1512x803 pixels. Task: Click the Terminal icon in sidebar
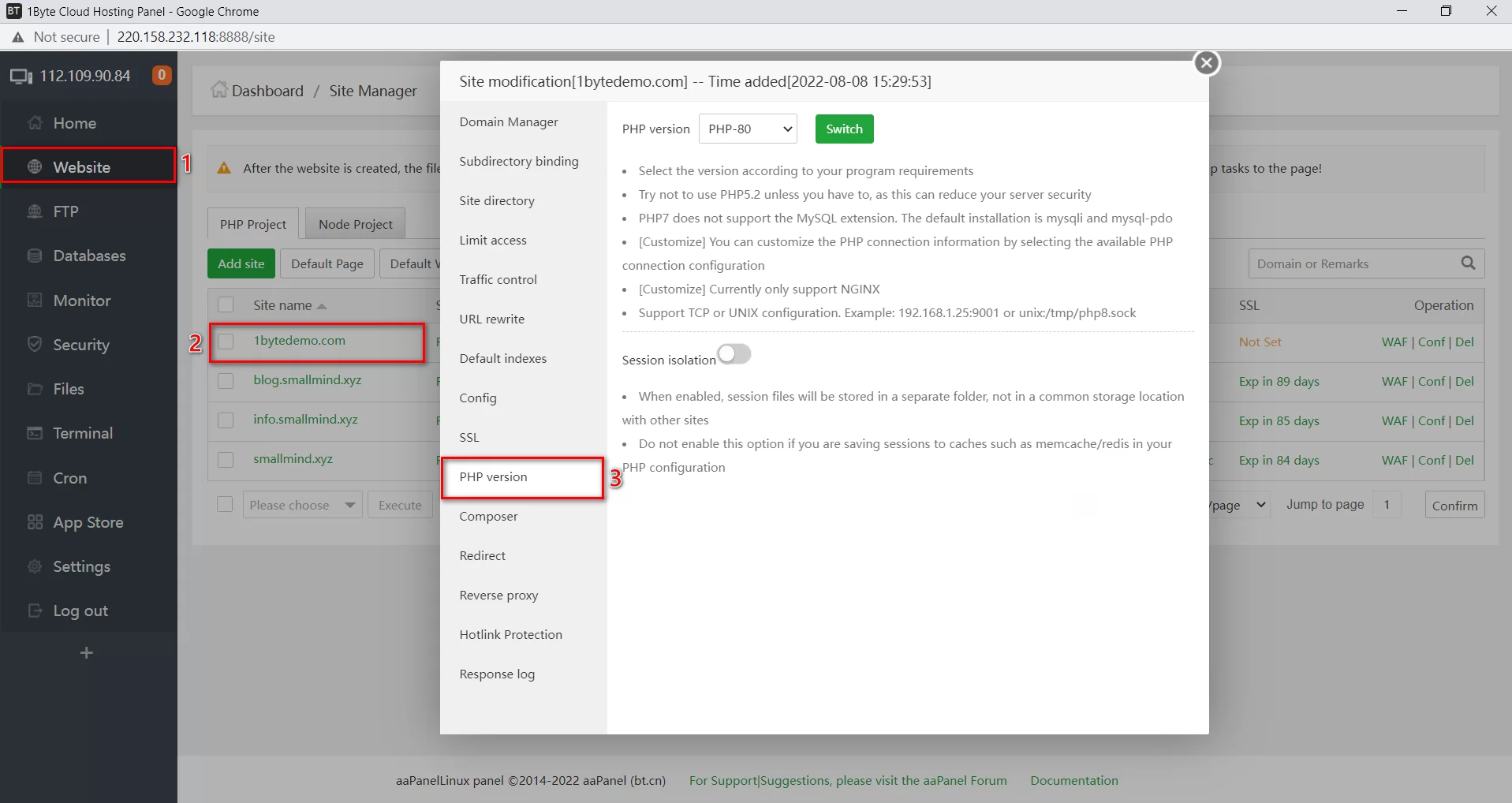coord(35,433)
